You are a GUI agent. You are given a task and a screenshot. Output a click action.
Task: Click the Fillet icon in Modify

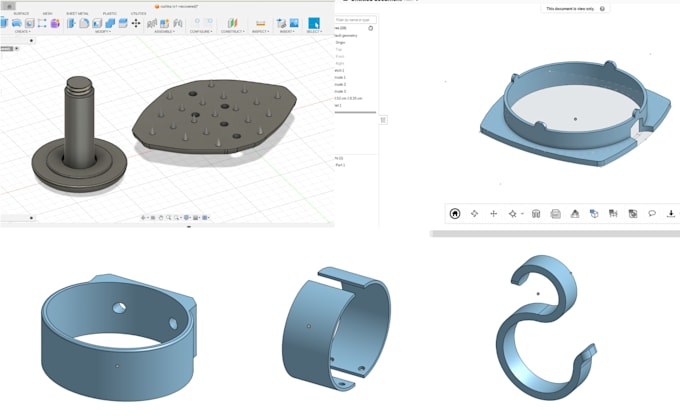pyautogui.click(x=84, y=23)
